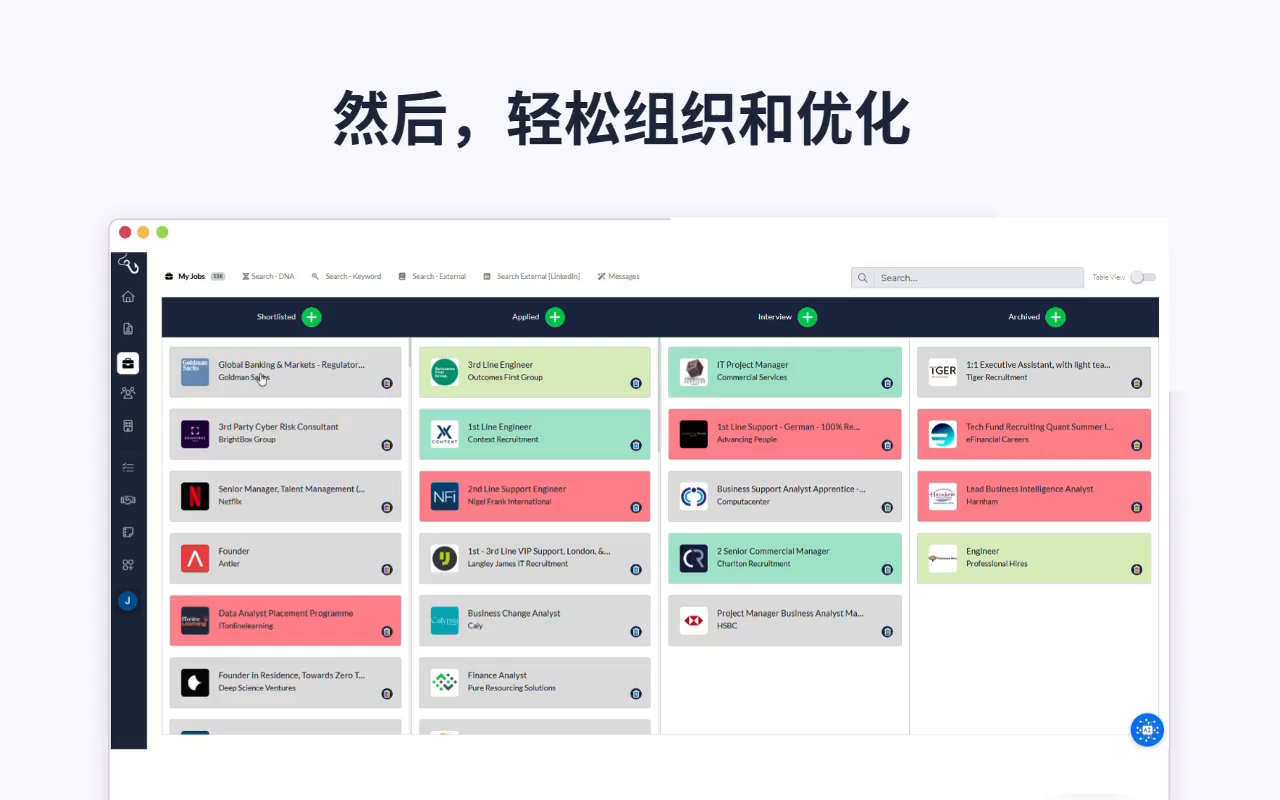
Task: Click the Goldman Sachs company logo
Action: tap(195, 372)
